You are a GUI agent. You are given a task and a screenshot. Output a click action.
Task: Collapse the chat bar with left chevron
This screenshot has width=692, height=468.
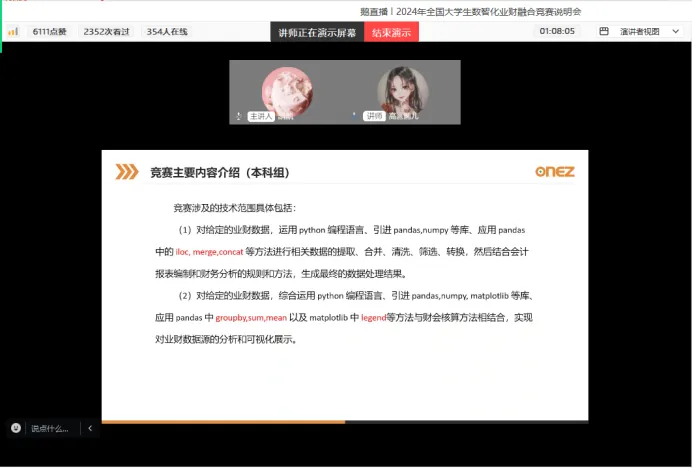click(x=90, y=428)
